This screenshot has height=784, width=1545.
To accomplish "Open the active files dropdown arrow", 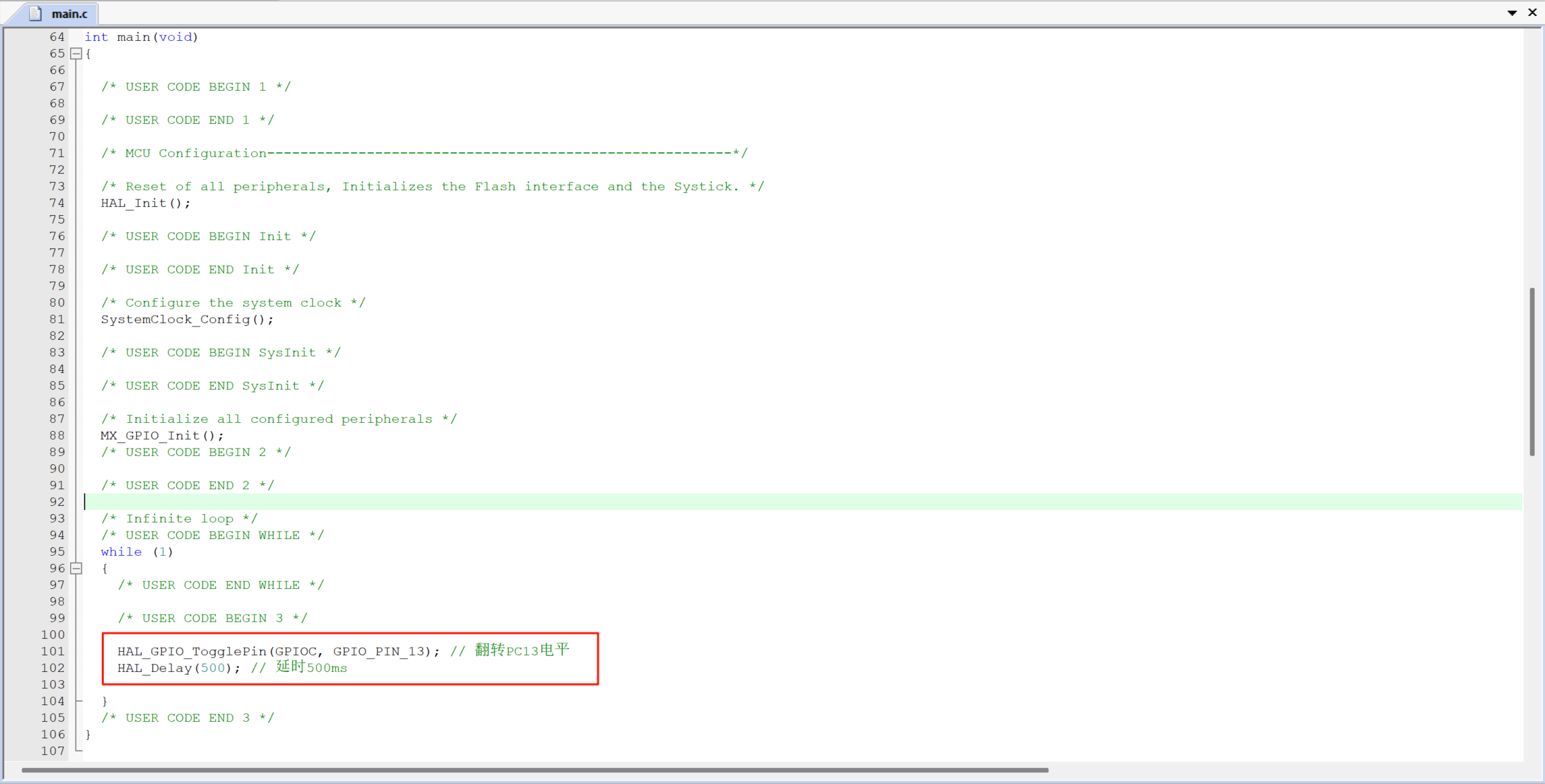I will tap(1512, 13).
